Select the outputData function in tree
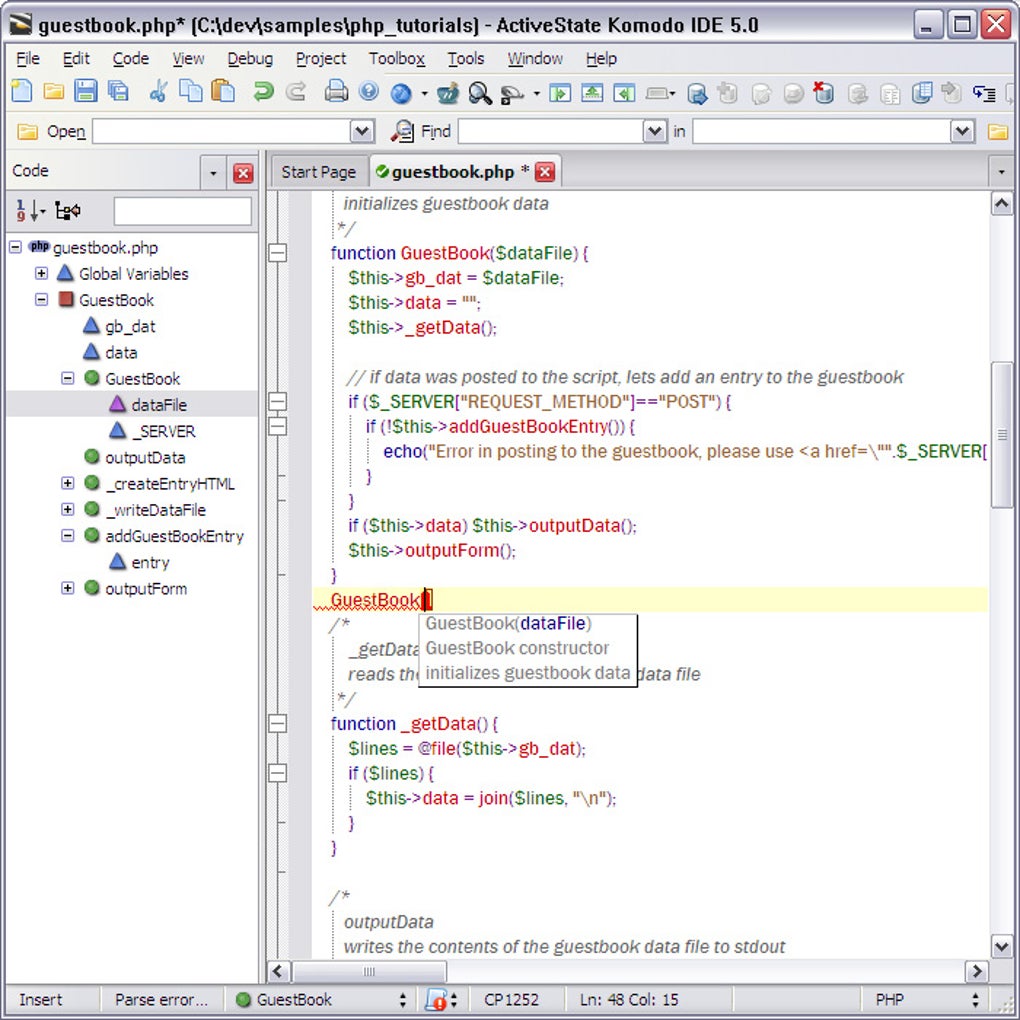 [x=145, y=457]
